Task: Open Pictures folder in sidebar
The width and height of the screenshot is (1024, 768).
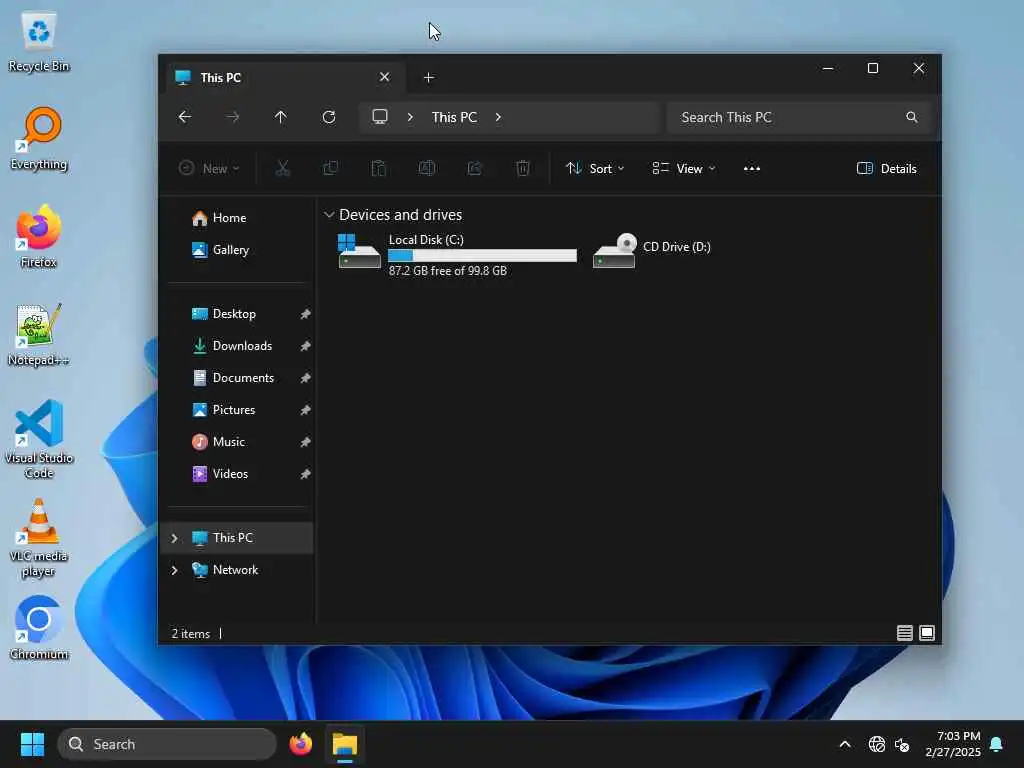Action: pyautogui.click(x=233, y=409)
